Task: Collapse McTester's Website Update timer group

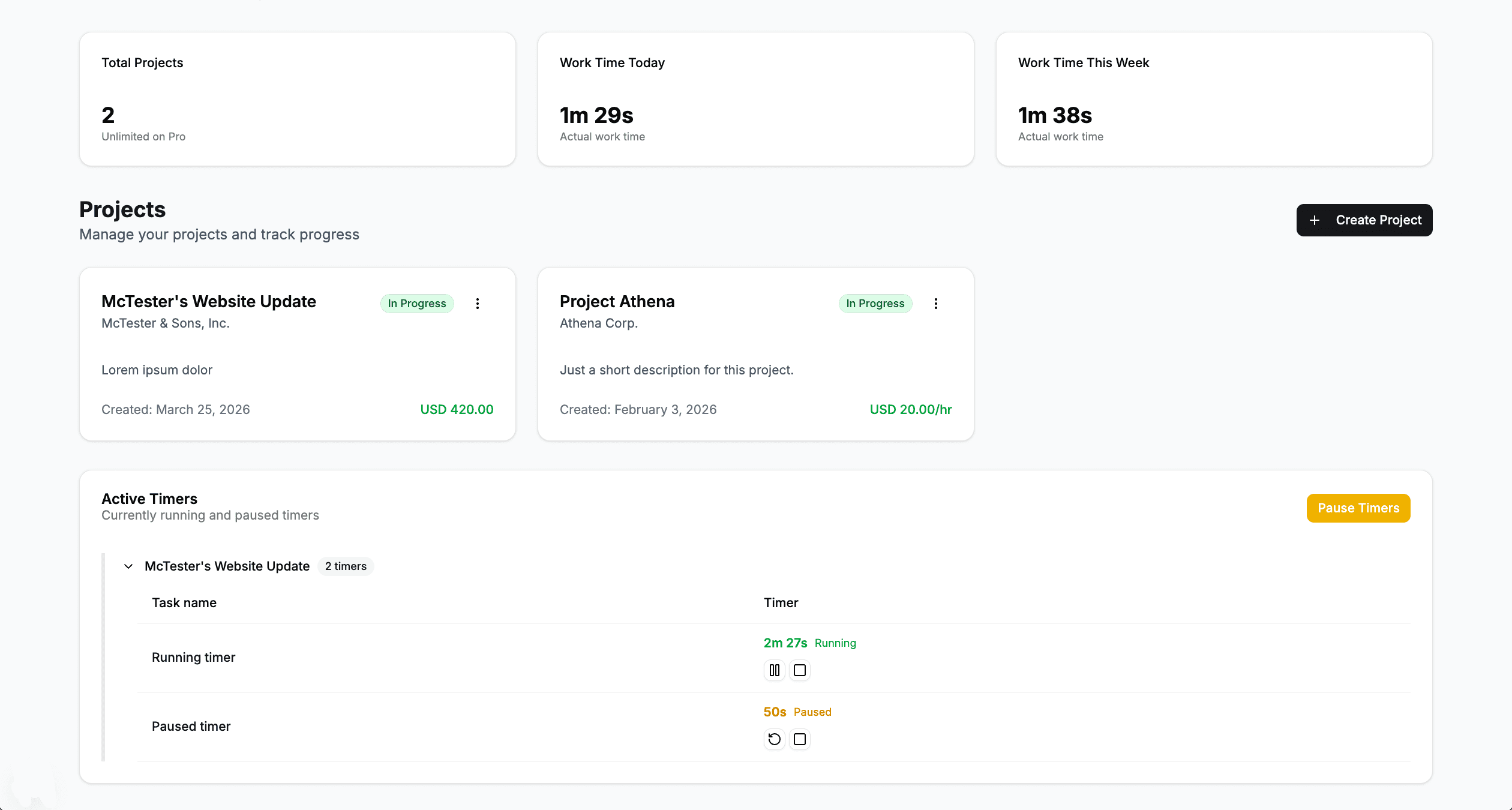Action: (x=128, y=566)
